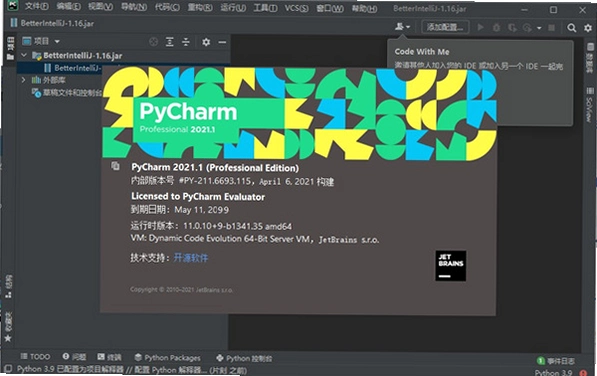Click project panel options gear icon
Viewport: 597px width, 376px height.
pyautogui.click(x=206, y=42)
